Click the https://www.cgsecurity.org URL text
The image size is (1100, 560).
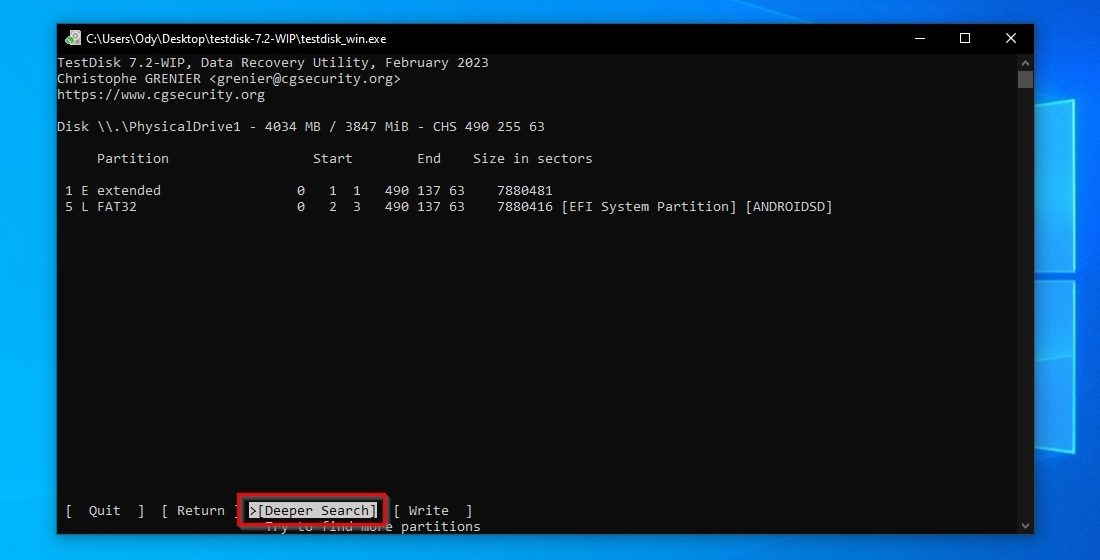[x=161, y=95]
